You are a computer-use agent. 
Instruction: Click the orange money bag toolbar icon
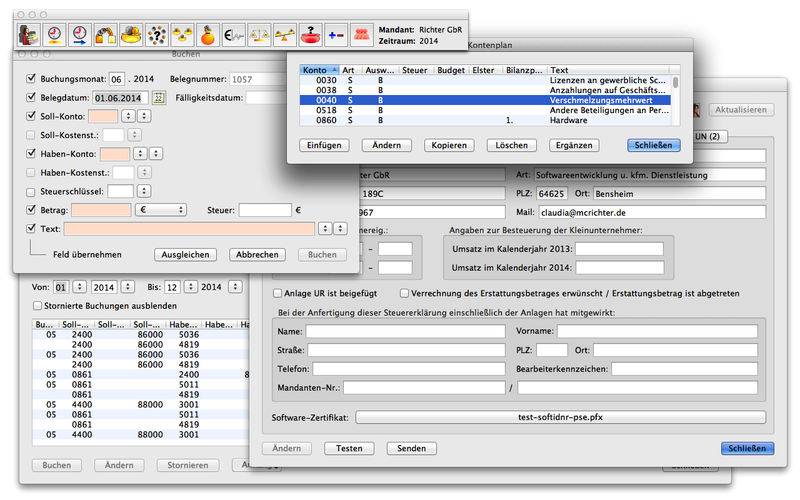[207, 36]
